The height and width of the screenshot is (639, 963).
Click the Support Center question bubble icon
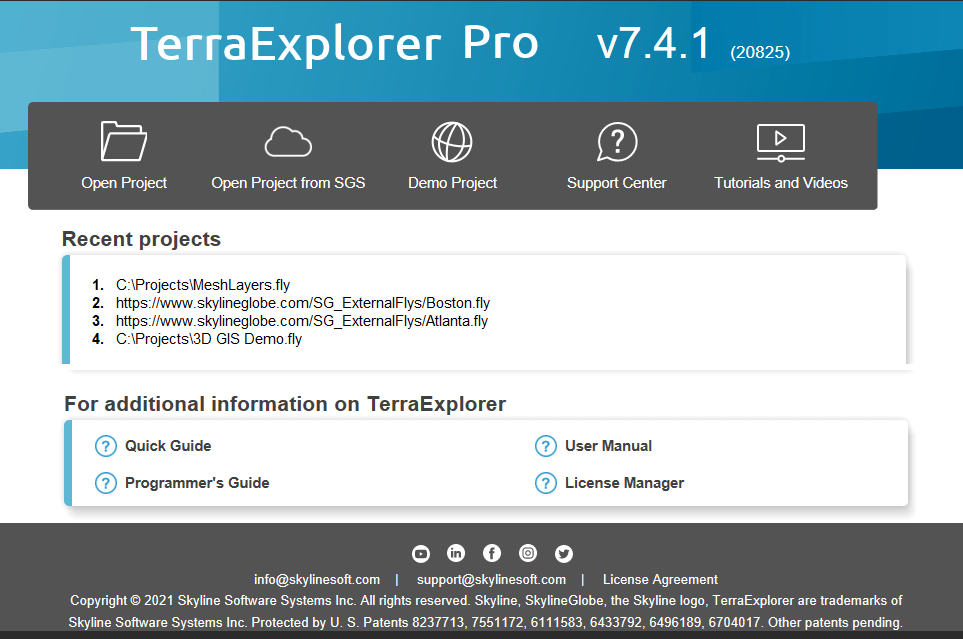tap(617, 142)
